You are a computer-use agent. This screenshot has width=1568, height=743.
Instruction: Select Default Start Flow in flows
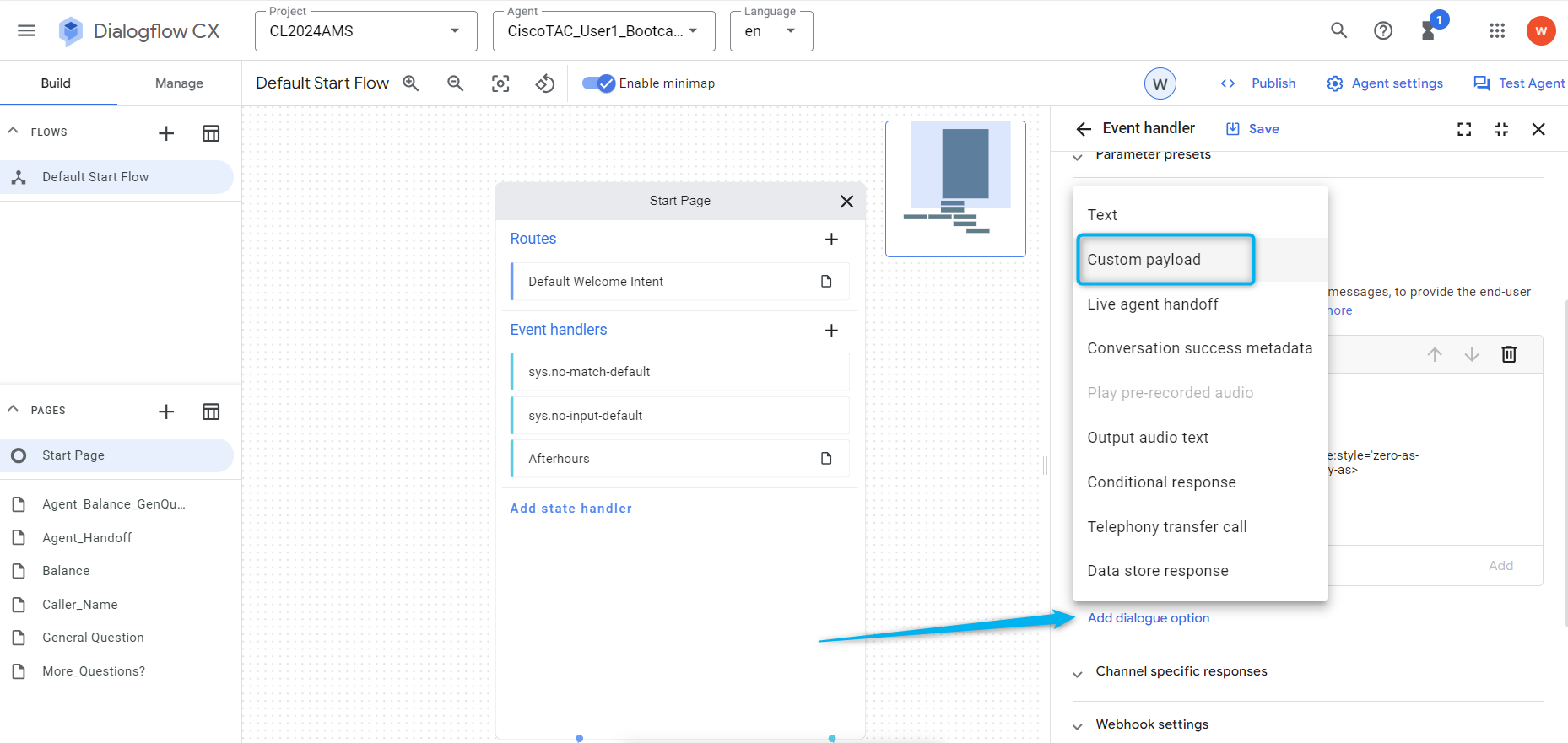click(116, 177)
